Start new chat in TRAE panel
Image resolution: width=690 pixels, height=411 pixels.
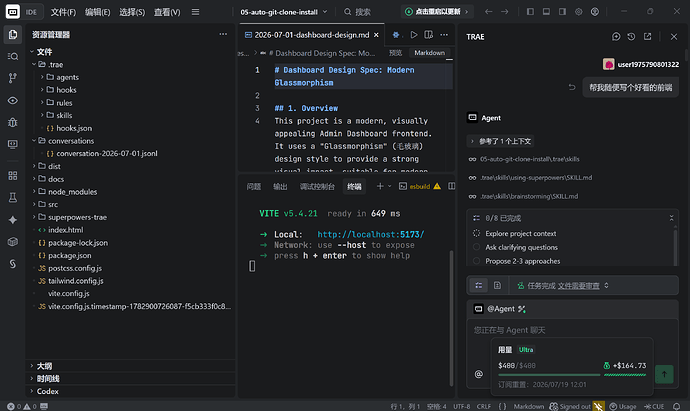tap(616, 37)
